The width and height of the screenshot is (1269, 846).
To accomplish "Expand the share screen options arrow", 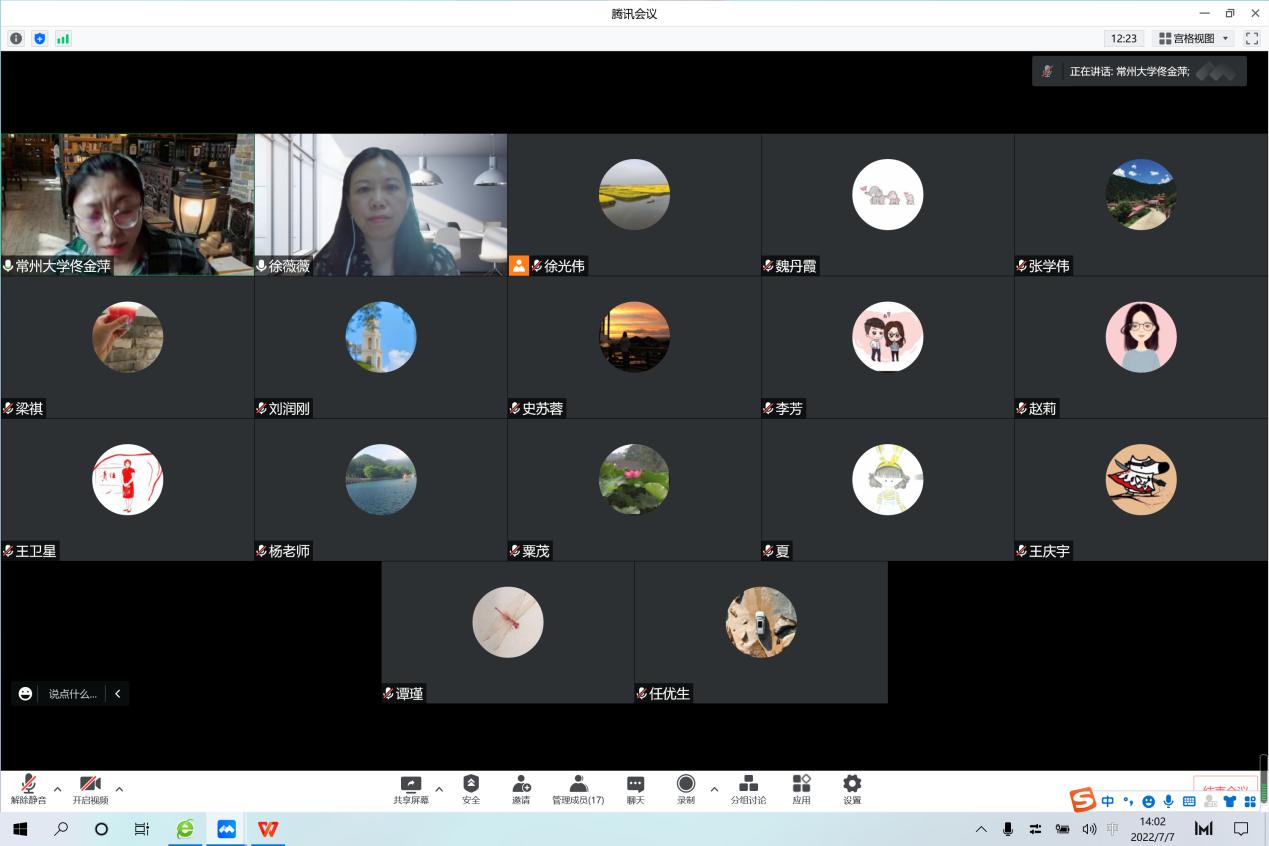I will 438,789.
